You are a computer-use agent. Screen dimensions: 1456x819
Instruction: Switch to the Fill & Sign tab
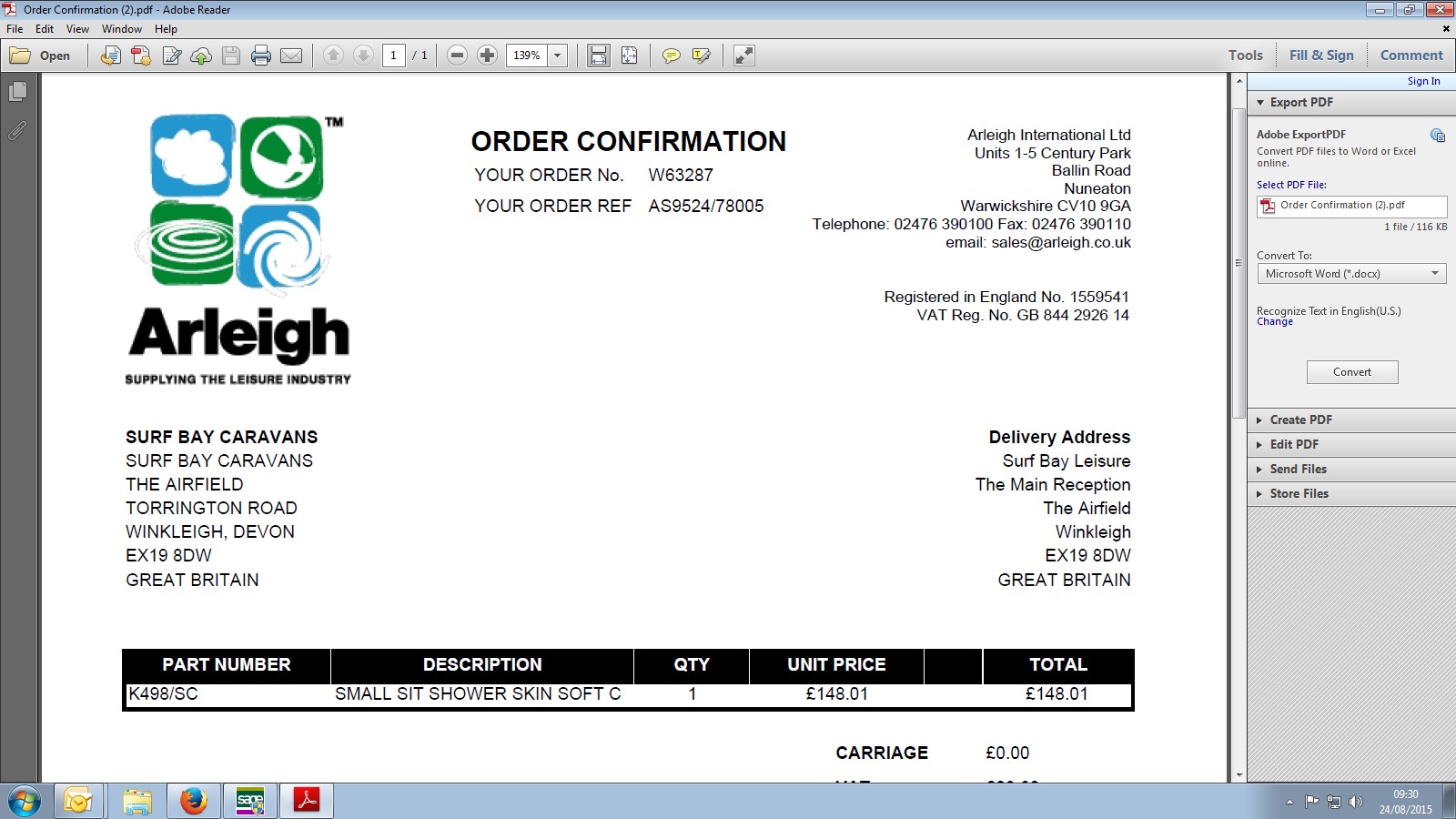(x=1321, y=56)
